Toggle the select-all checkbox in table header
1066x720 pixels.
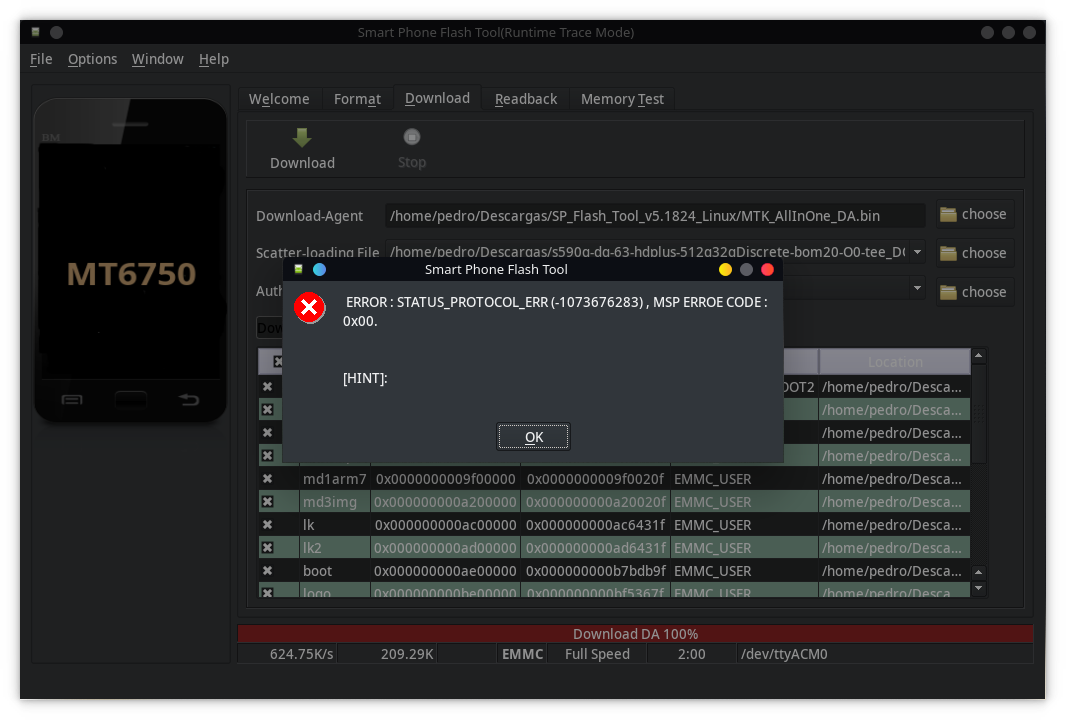(x=277, y=362)
